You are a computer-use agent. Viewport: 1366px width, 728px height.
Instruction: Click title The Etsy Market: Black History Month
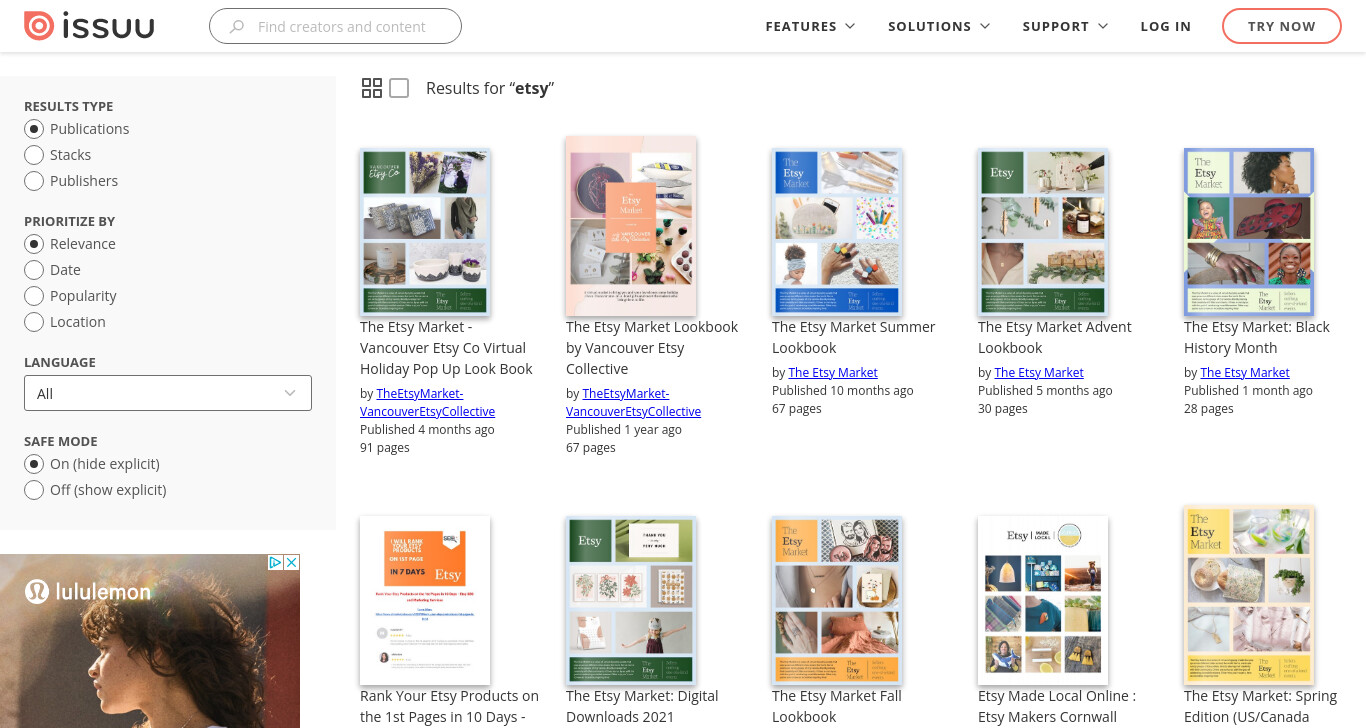(x=1257, y=337)
